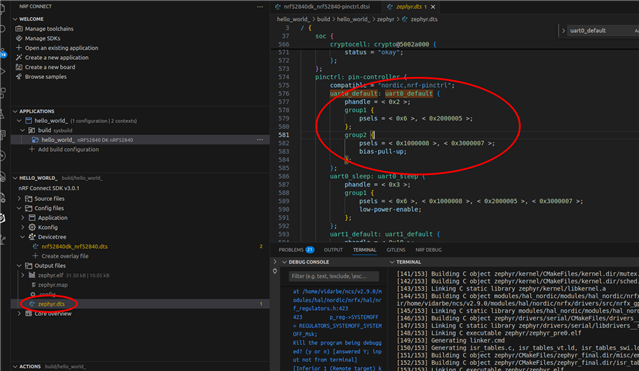Image resolution: width=639 pixels, height=371 pixels.
Task: Click the Create a new board icon
Action: (19, 67)
